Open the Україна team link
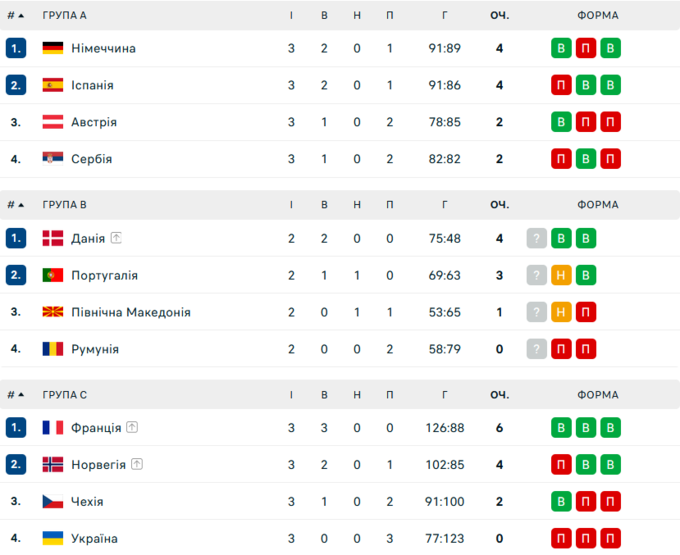The image size is (680, 555). (94, 538)
